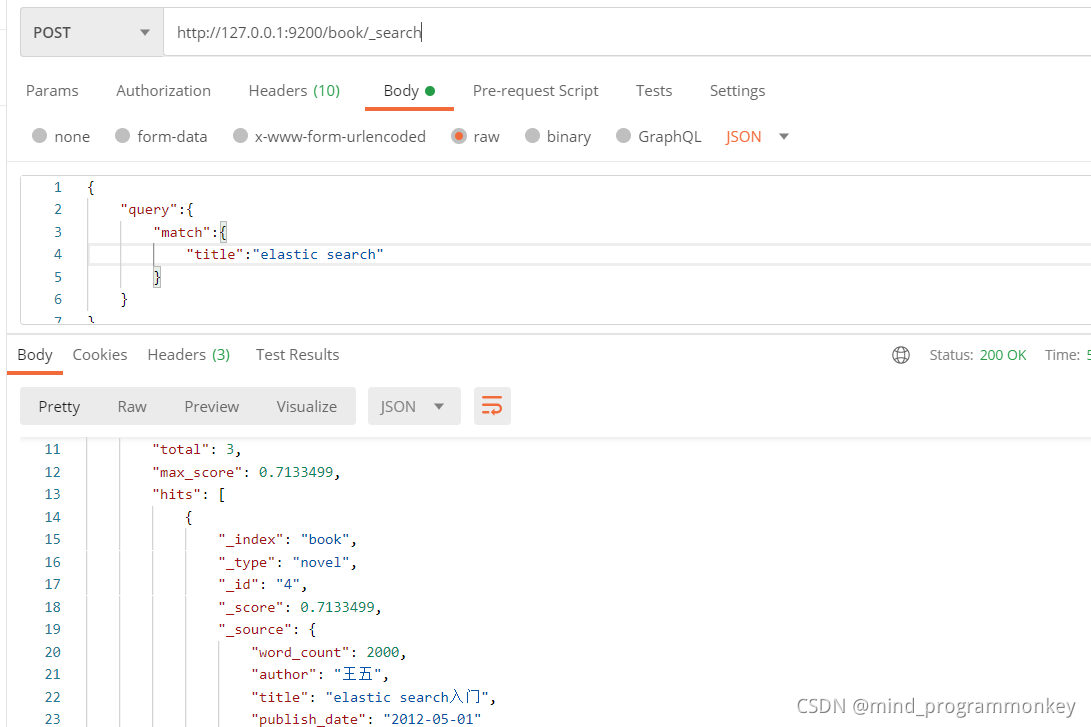
Task: Click the "_score": 0.7133499 response line
Action: click(x=300, y=607)
